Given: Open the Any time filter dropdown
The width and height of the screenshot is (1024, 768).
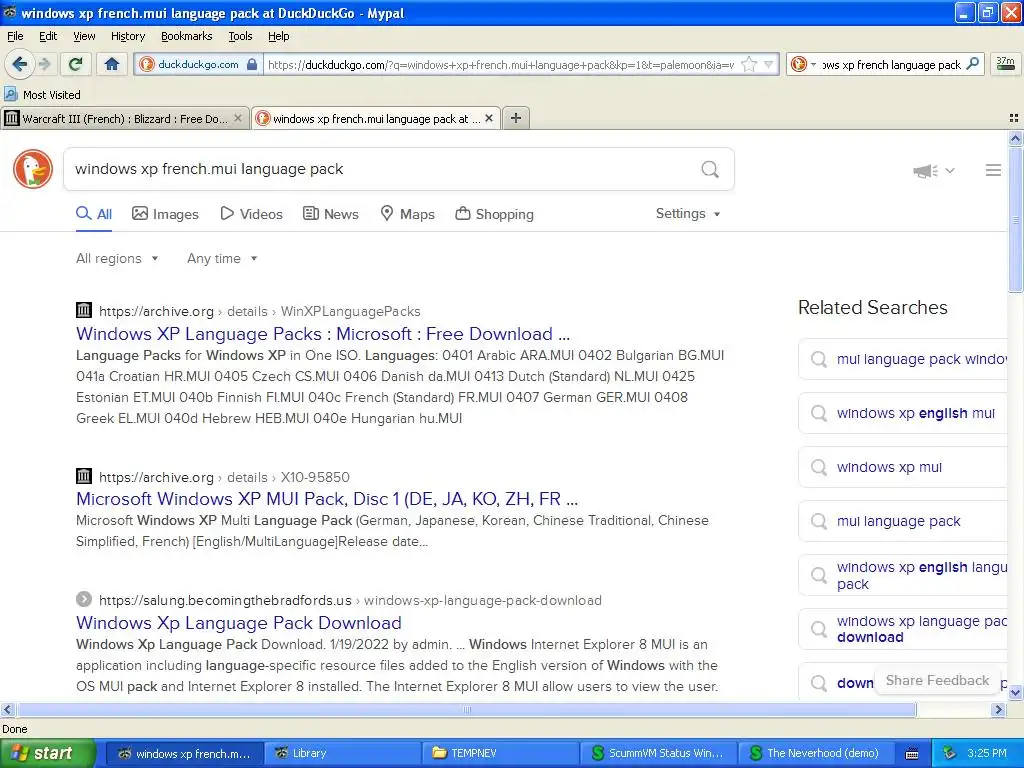Looking at the screenshot, I should [222, 259].
